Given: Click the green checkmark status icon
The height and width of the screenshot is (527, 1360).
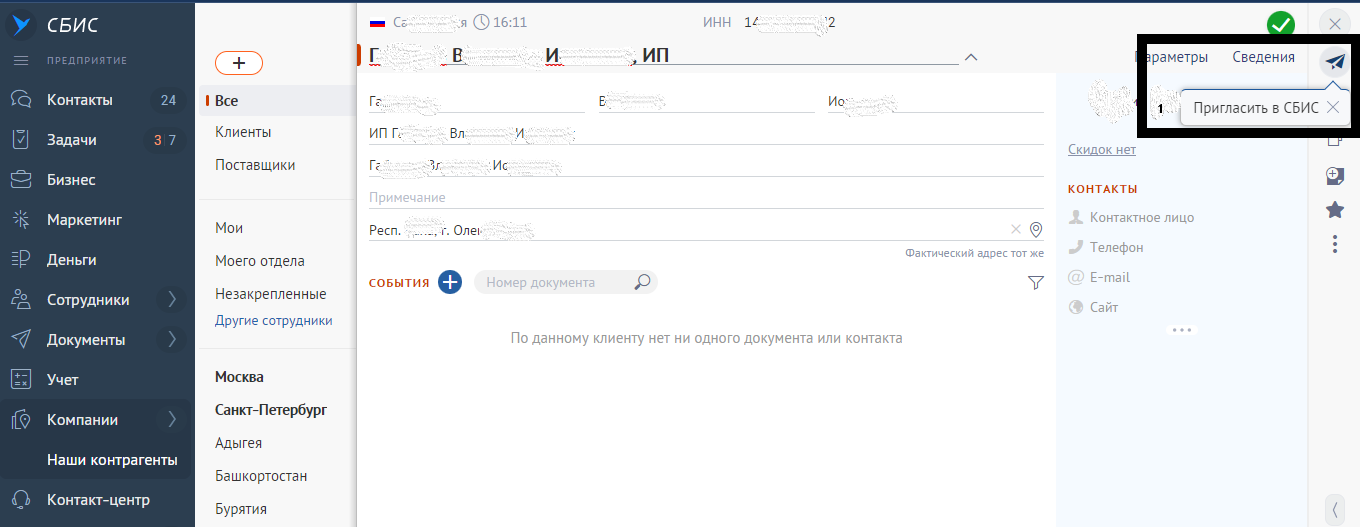Looking at the screenshot, I should pos(1280,24).
